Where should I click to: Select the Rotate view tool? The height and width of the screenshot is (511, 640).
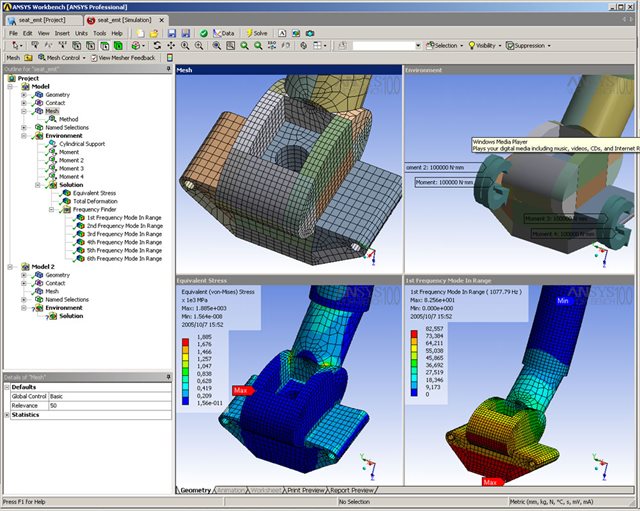tap(157, 46)
